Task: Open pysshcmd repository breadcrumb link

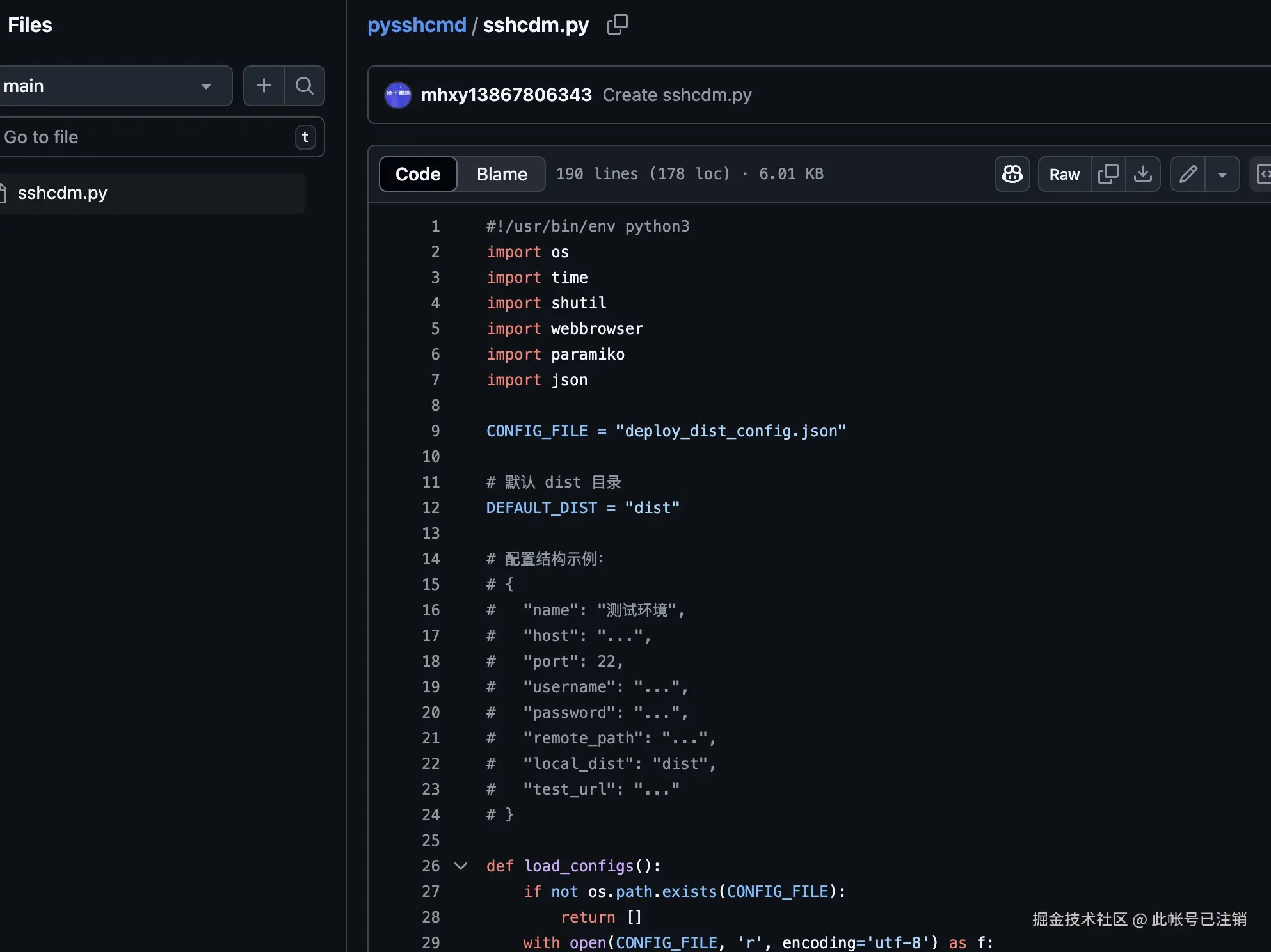Action: click(417, 25)
